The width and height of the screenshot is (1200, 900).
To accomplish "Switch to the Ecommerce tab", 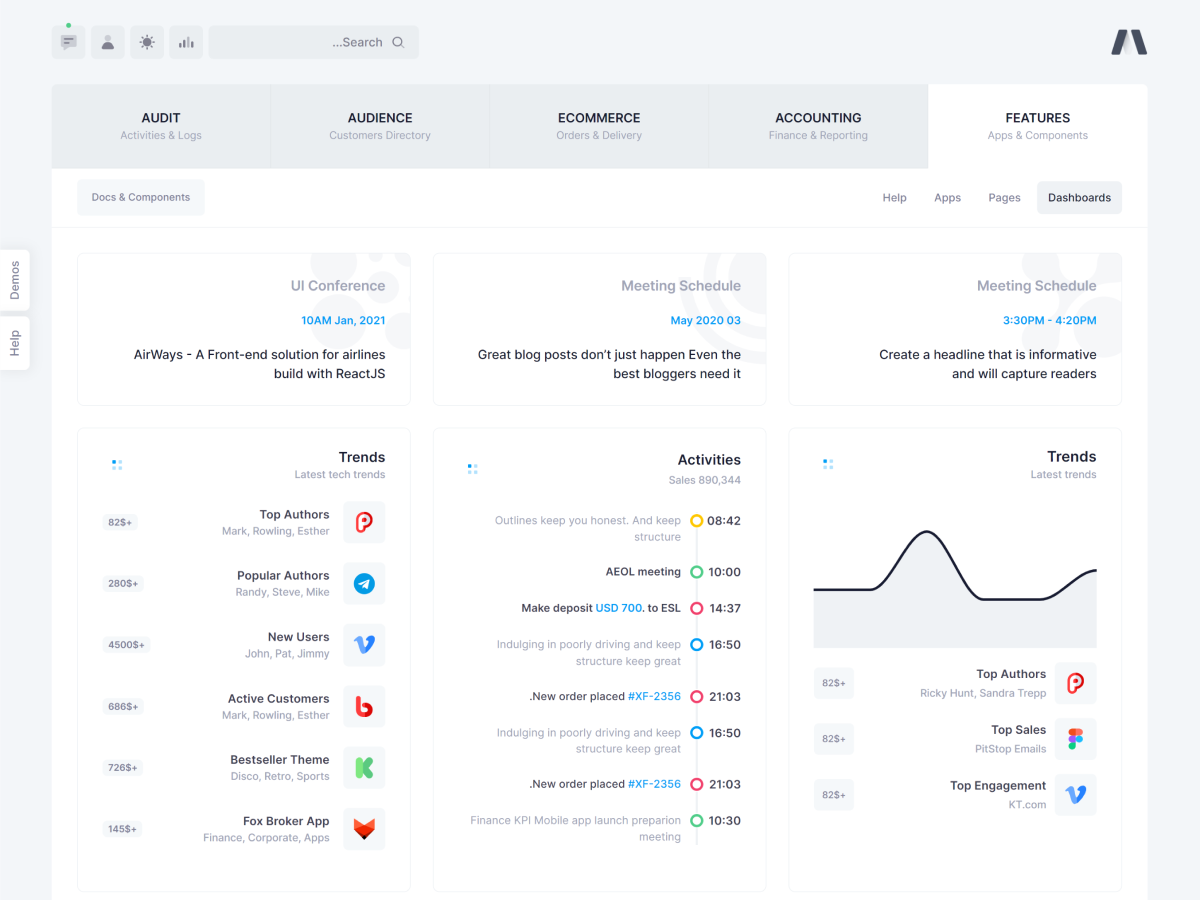I will pyautogui.click(x=599, y=126).
